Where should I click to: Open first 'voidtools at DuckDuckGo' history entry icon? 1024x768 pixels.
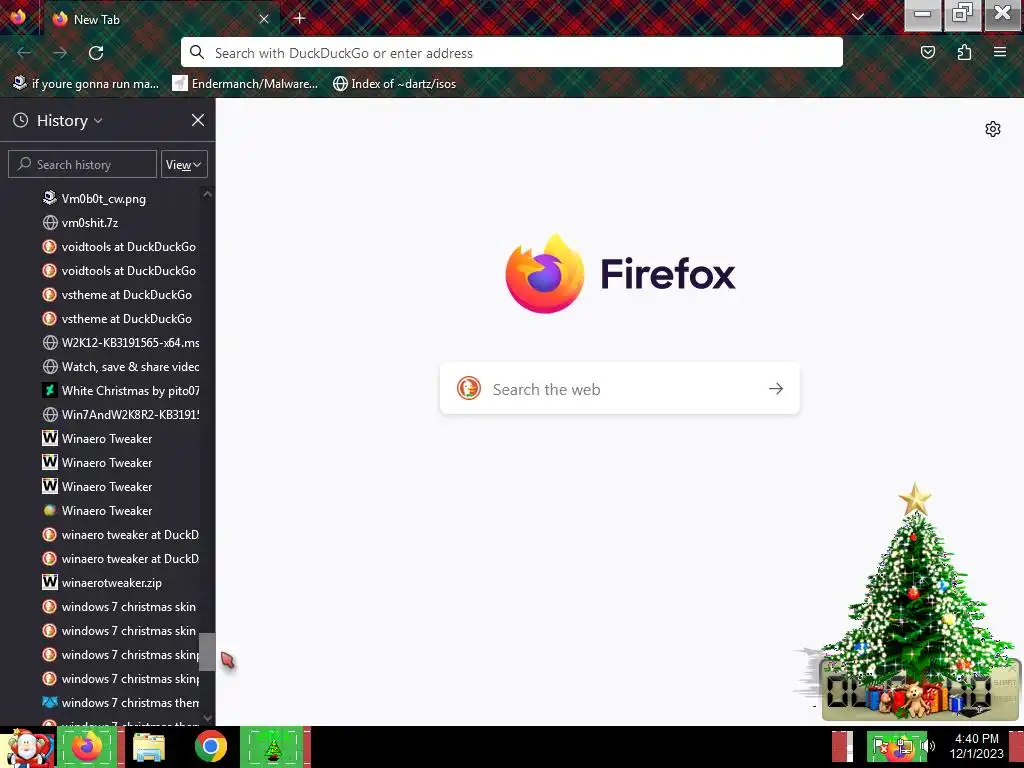[50, 247]
